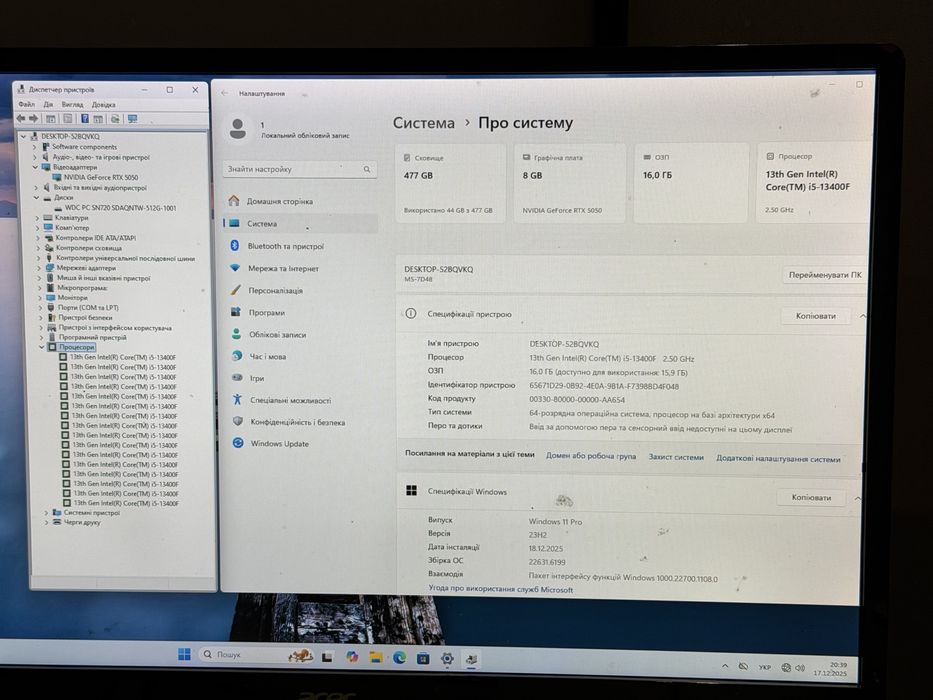The height and width of the screenshot is (700, 933).
Task: Click the scan for hardware changes monitor icon
Action: coord(133,119)
